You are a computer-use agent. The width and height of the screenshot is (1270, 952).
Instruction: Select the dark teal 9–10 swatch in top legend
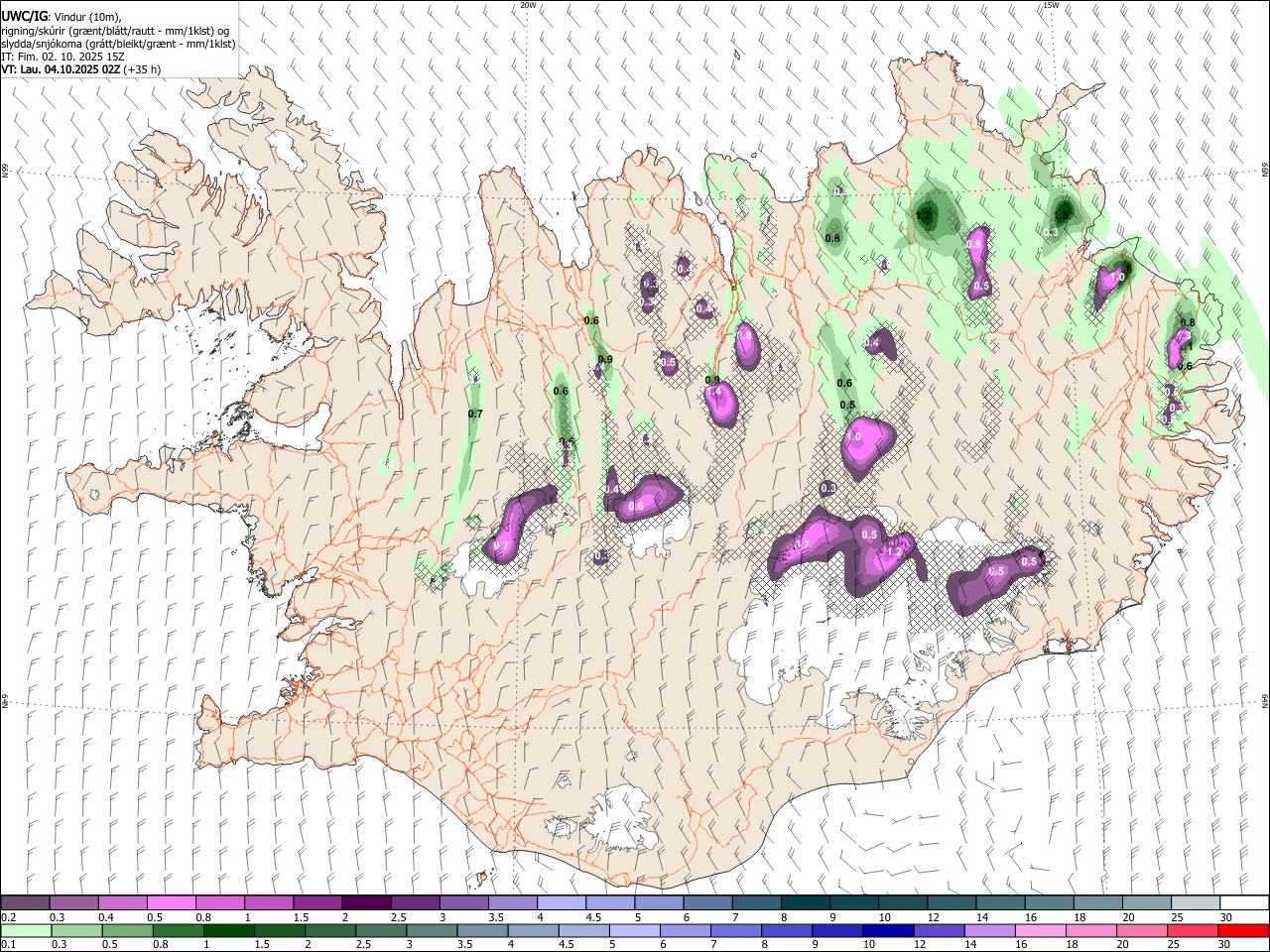853,903
